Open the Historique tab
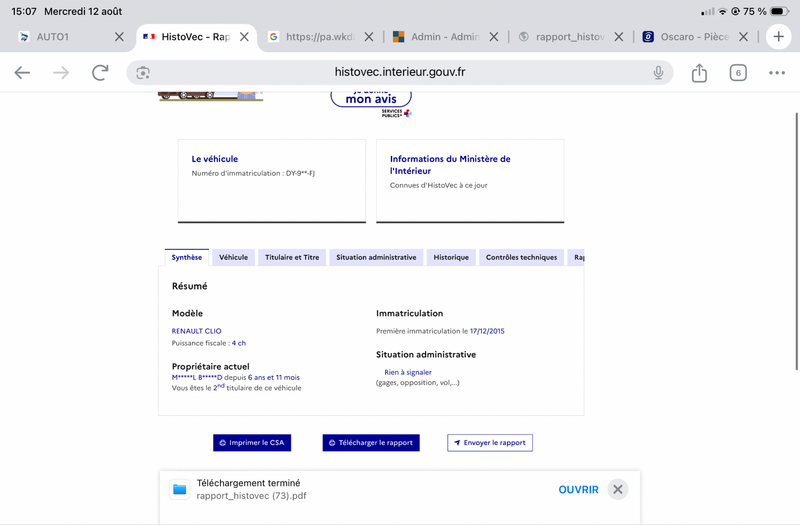The width and height of the screenshot is (800, 525). (451, 258)
